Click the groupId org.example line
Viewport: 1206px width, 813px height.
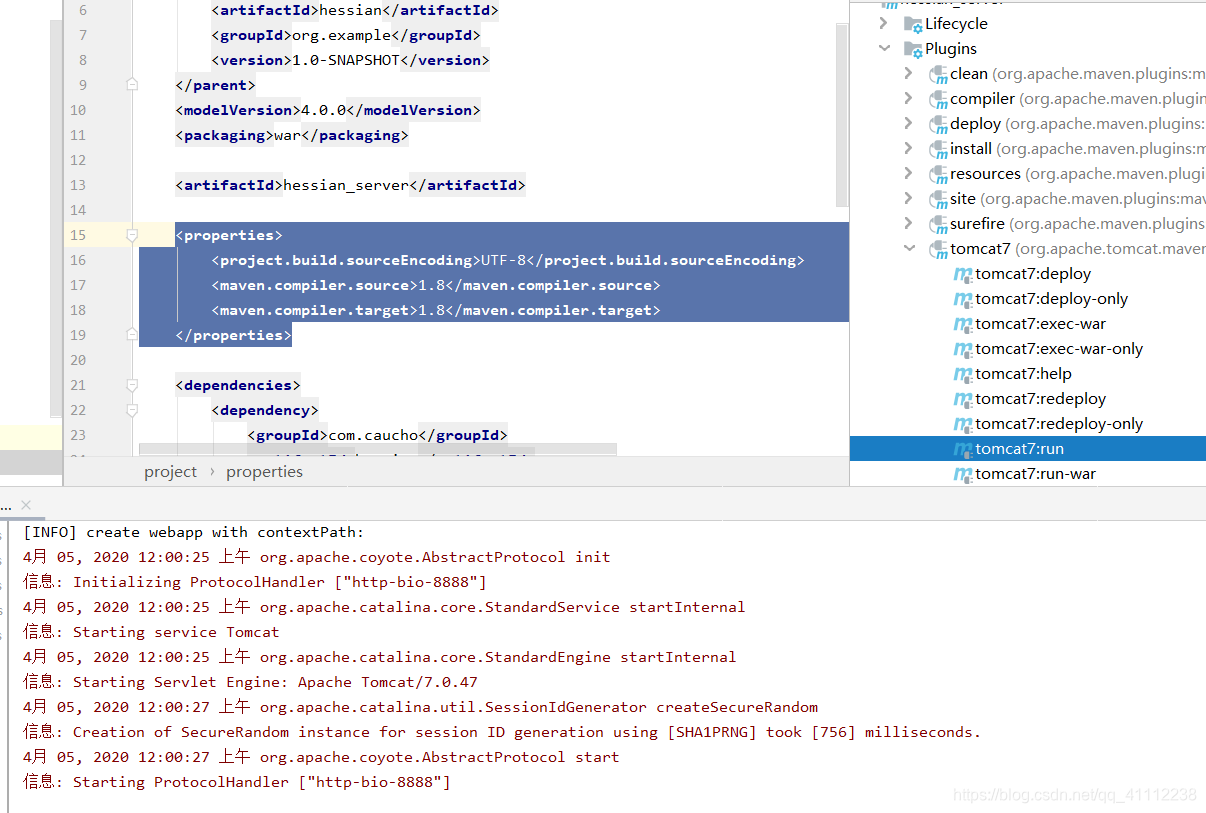346,35
